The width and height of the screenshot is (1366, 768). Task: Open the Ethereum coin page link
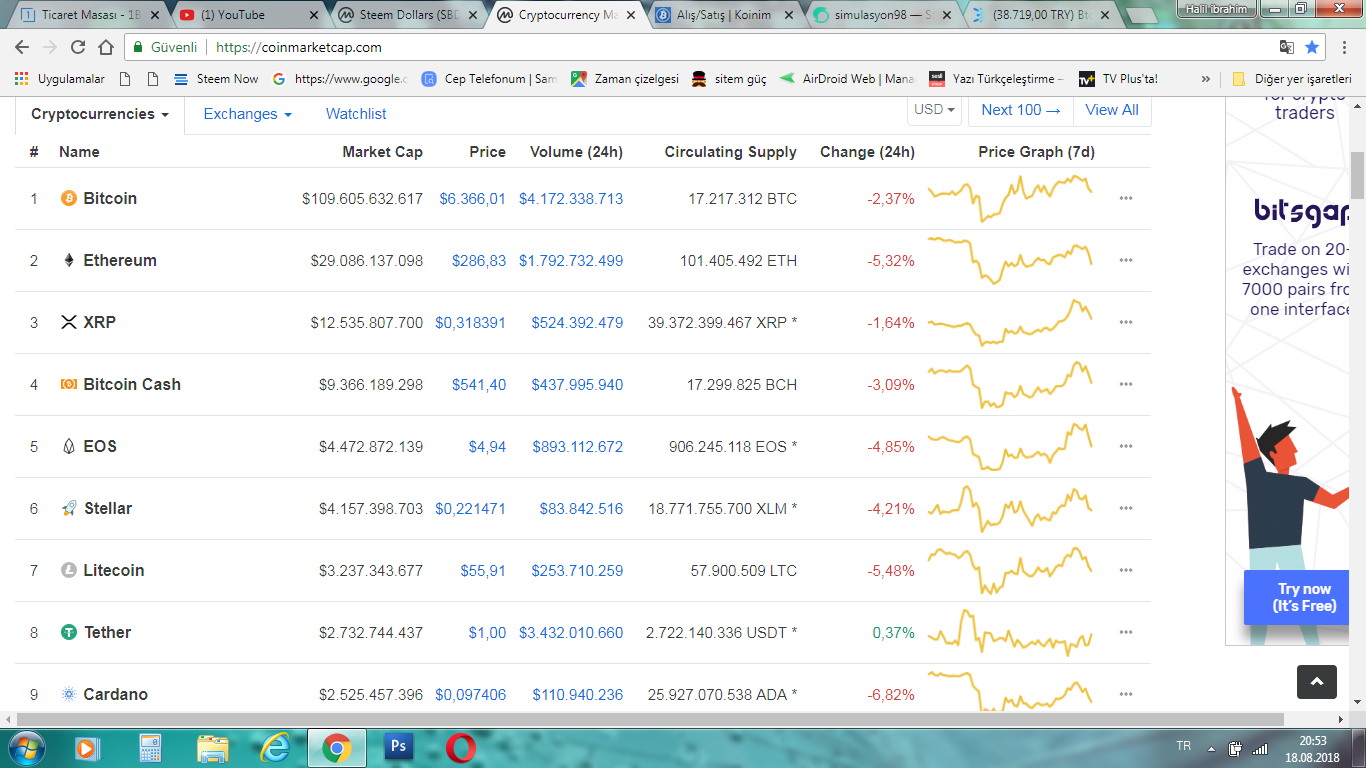click(120, 260)
